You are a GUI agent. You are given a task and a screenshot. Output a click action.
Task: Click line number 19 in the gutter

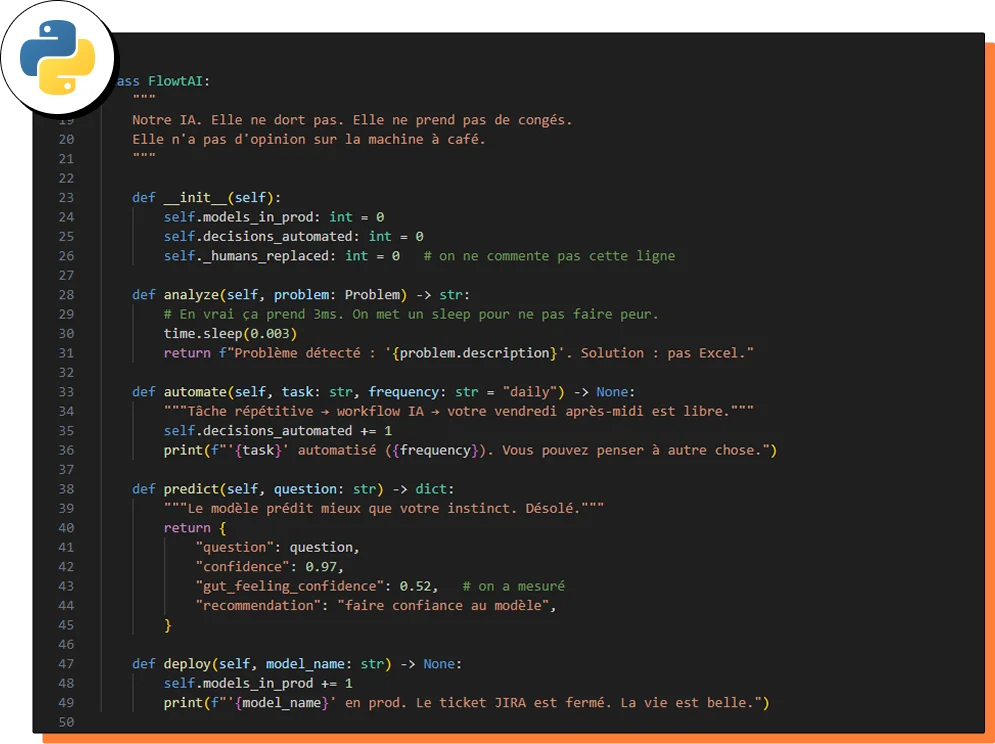click(x=65, y=119)
